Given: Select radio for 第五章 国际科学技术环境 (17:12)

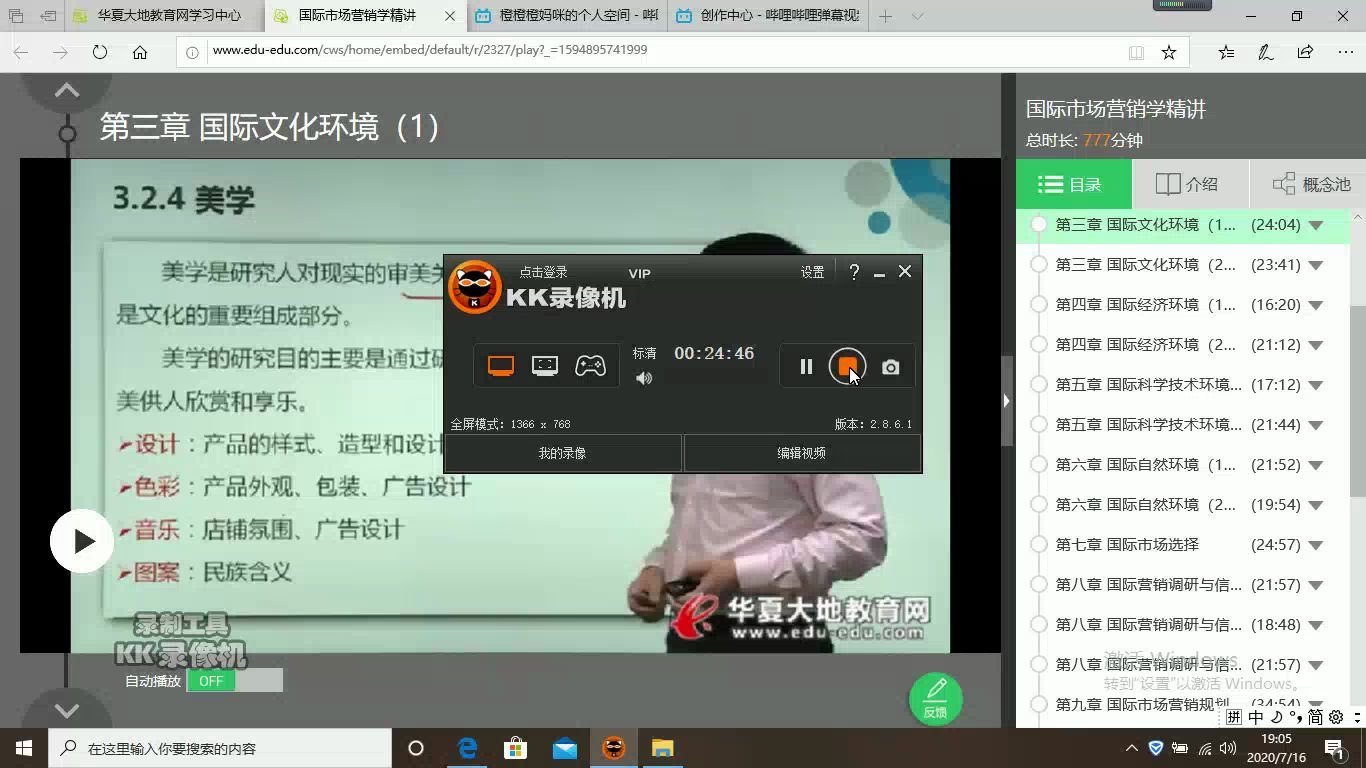Looking at the screenshot, I should (1039, 384).
